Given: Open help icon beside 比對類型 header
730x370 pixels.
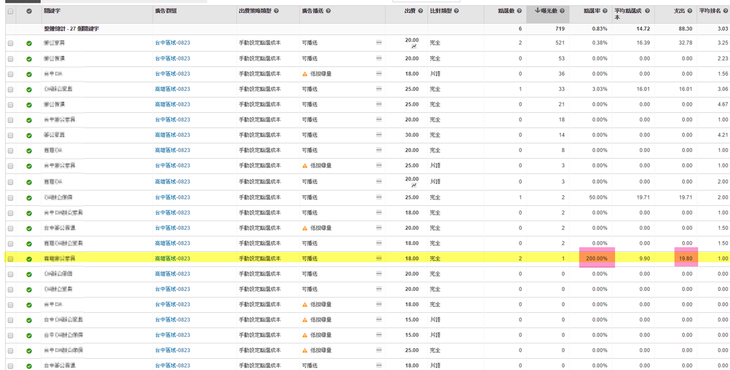Looking at the screenshot, I should pyautogui.click(x=456, y=11).
